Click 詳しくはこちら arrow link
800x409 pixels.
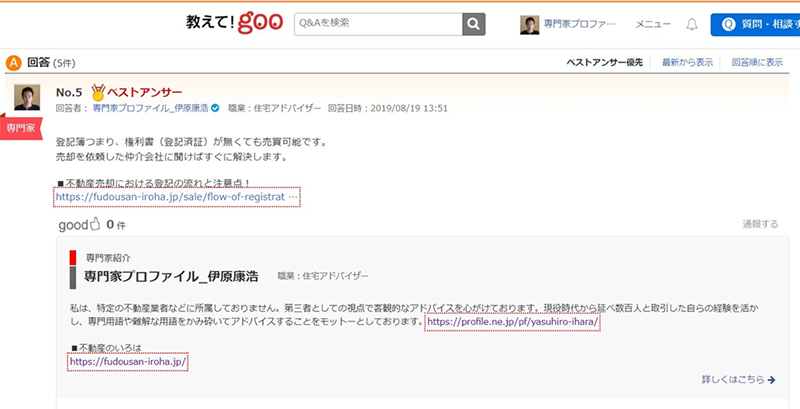click(738, 379)
